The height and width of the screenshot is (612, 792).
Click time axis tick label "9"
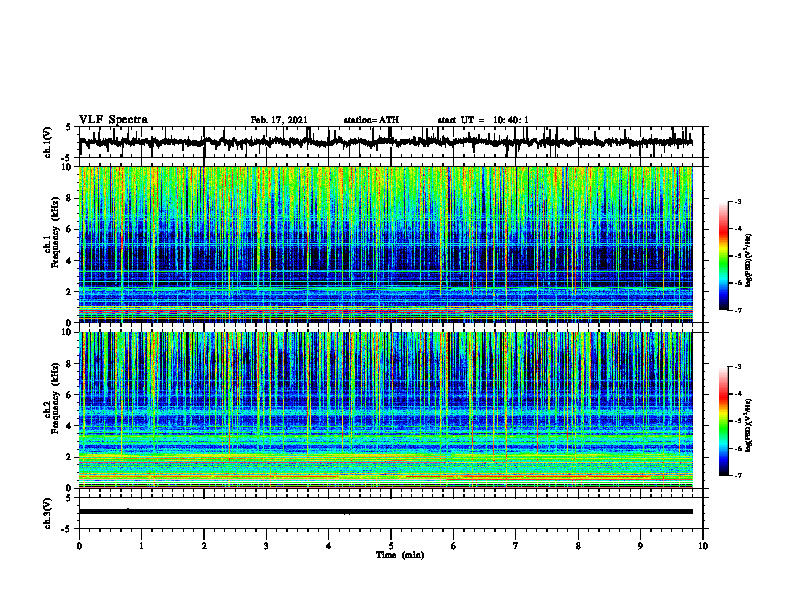(x=640, y=546)
